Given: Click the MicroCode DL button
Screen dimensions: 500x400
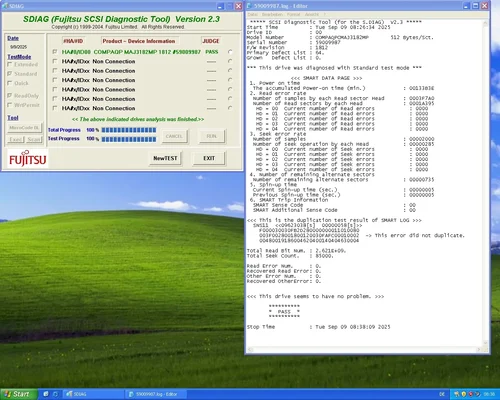Looking at the screenshot, I should 24,128.
